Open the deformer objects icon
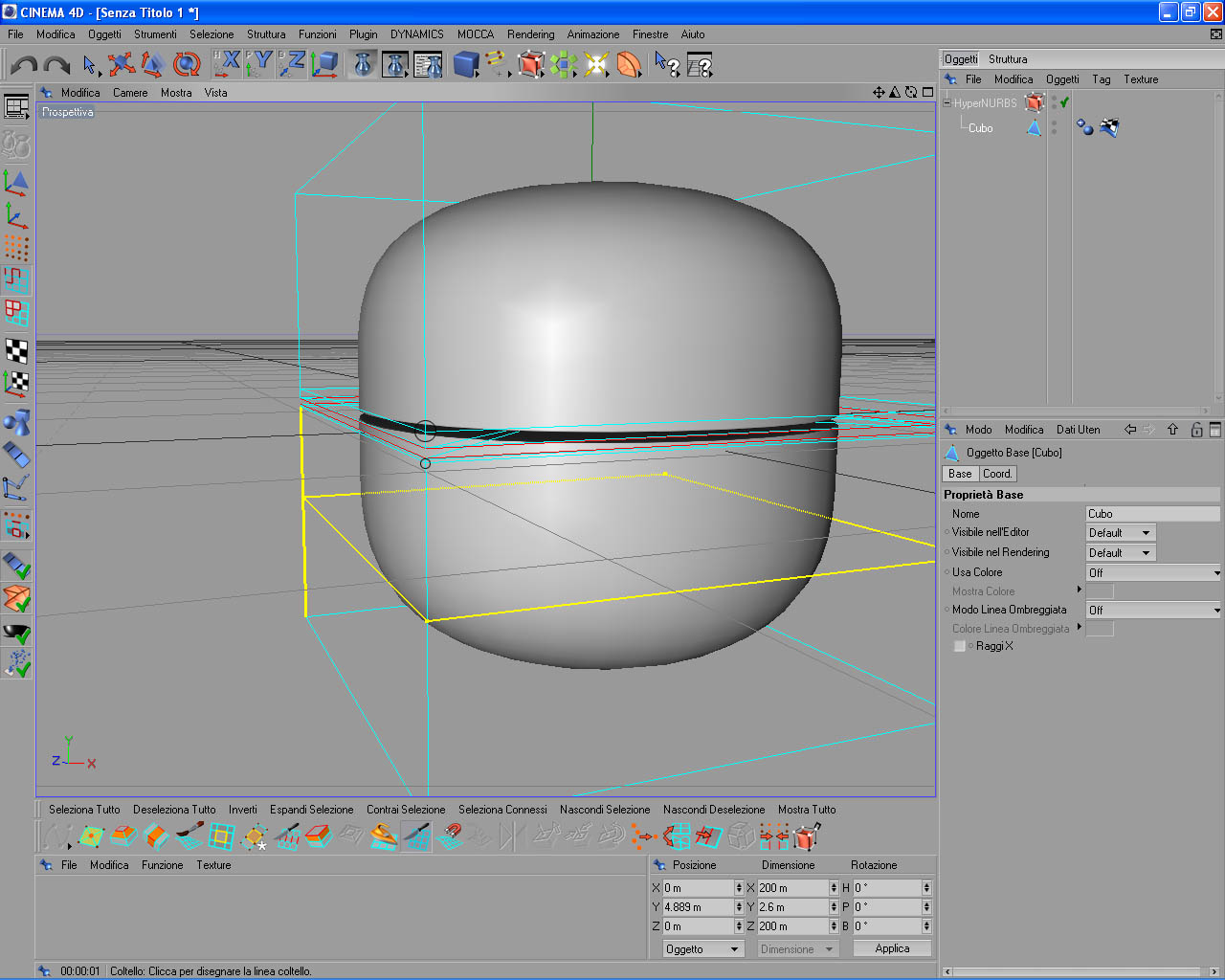1225x980 pixels. tap(628, 65)
